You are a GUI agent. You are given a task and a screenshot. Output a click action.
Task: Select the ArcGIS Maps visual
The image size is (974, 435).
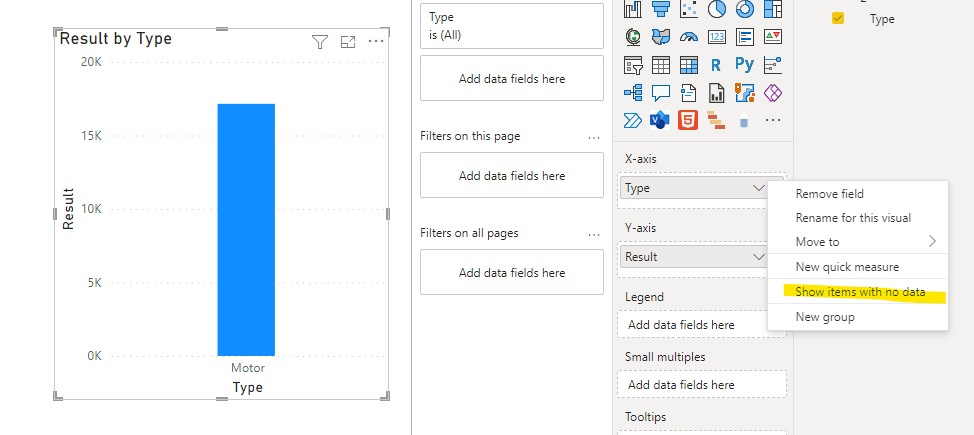[x=745, y=93]
